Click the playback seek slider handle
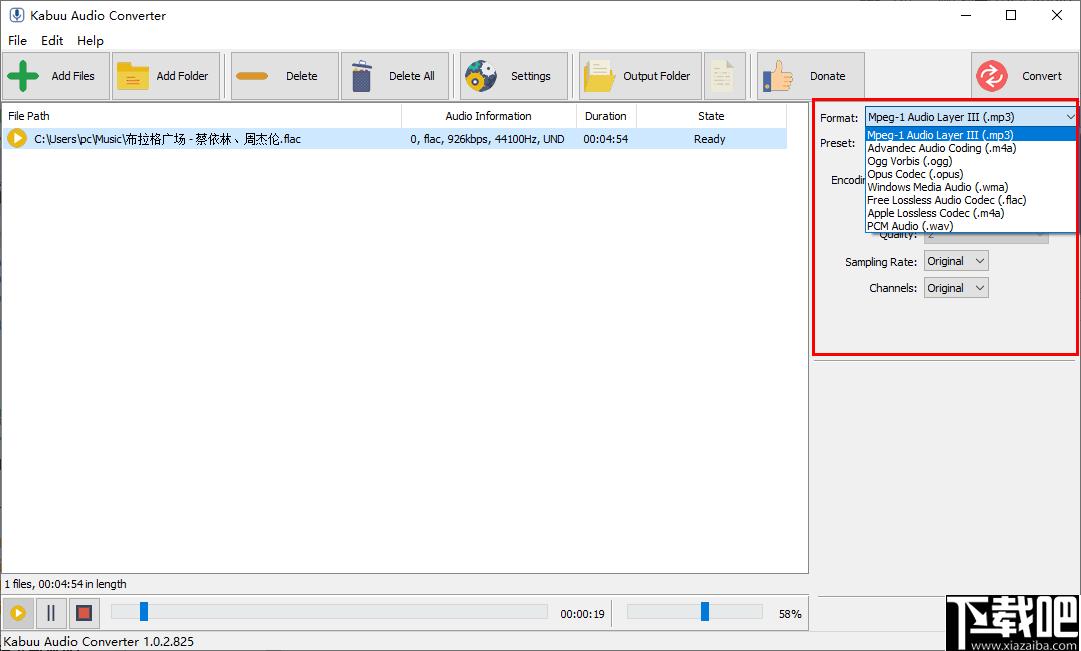The height and width of the screenshot is (651, 1081). [143, 611]
